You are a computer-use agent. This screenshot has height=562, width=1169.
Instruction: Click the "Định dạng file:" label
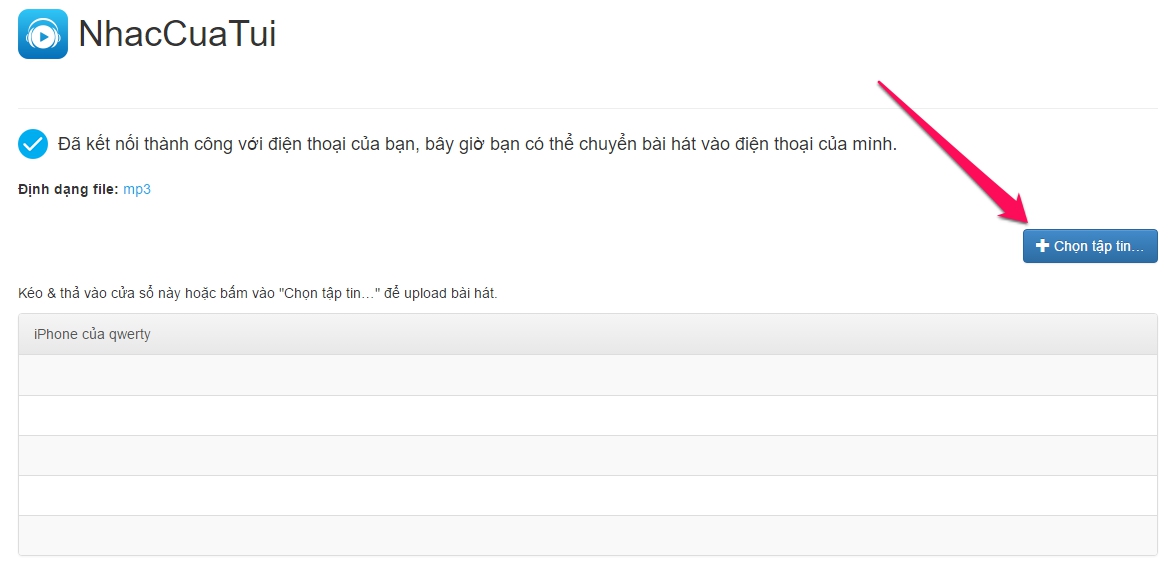[68, 189]
